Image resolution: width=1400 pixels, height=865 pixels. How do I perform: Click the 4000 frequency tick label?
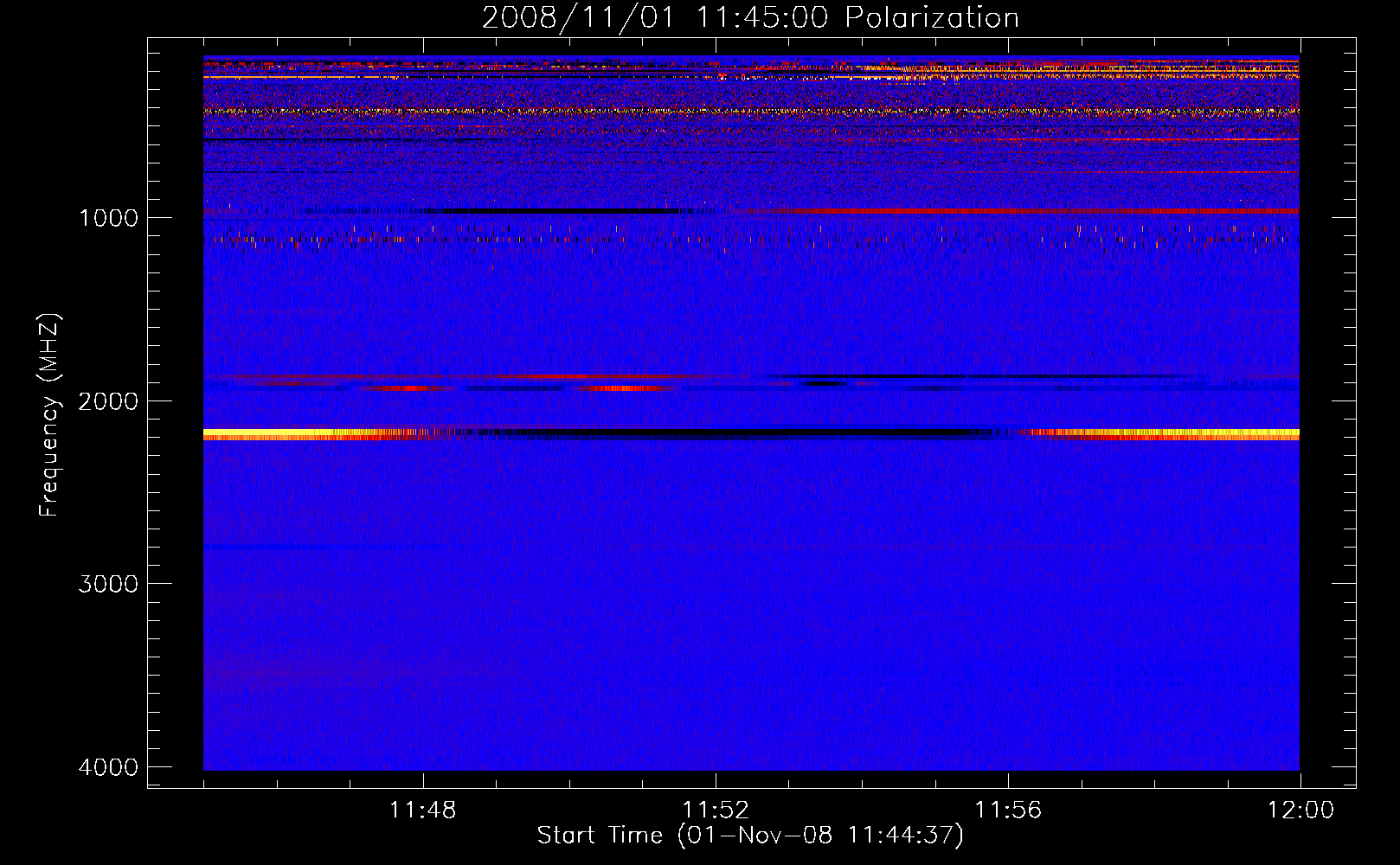coord(108,767)
